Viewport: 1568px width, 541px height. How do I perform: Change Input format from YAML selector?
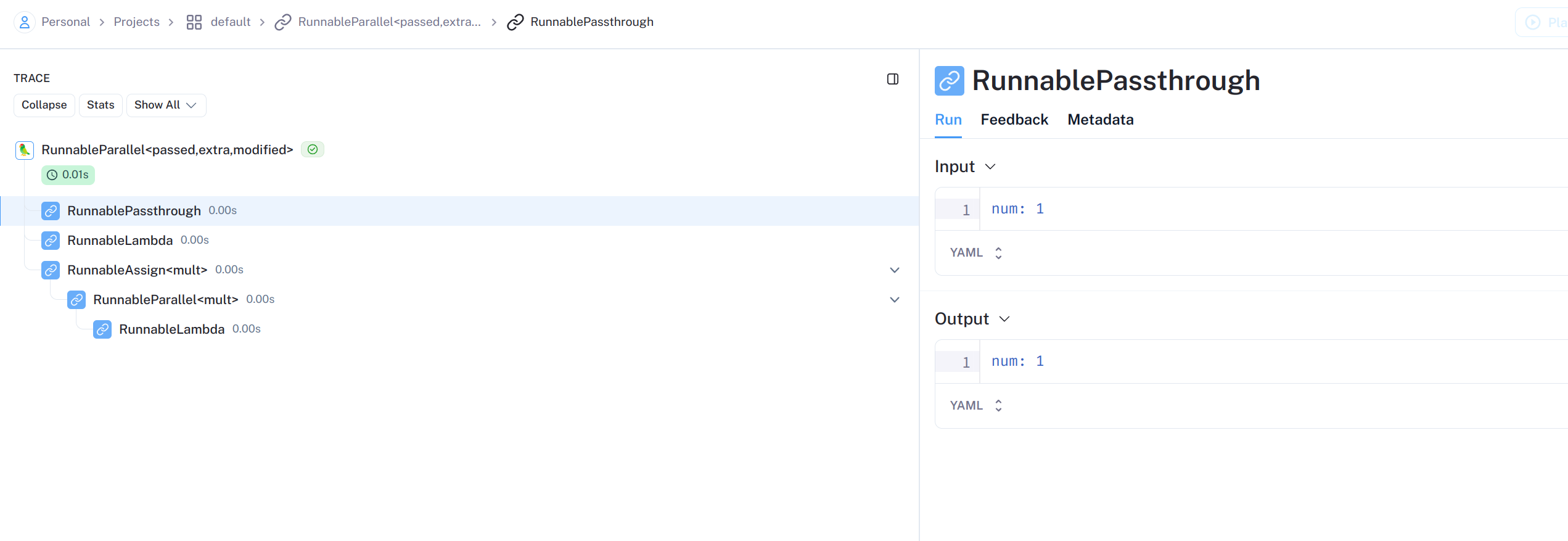(976, 253)
